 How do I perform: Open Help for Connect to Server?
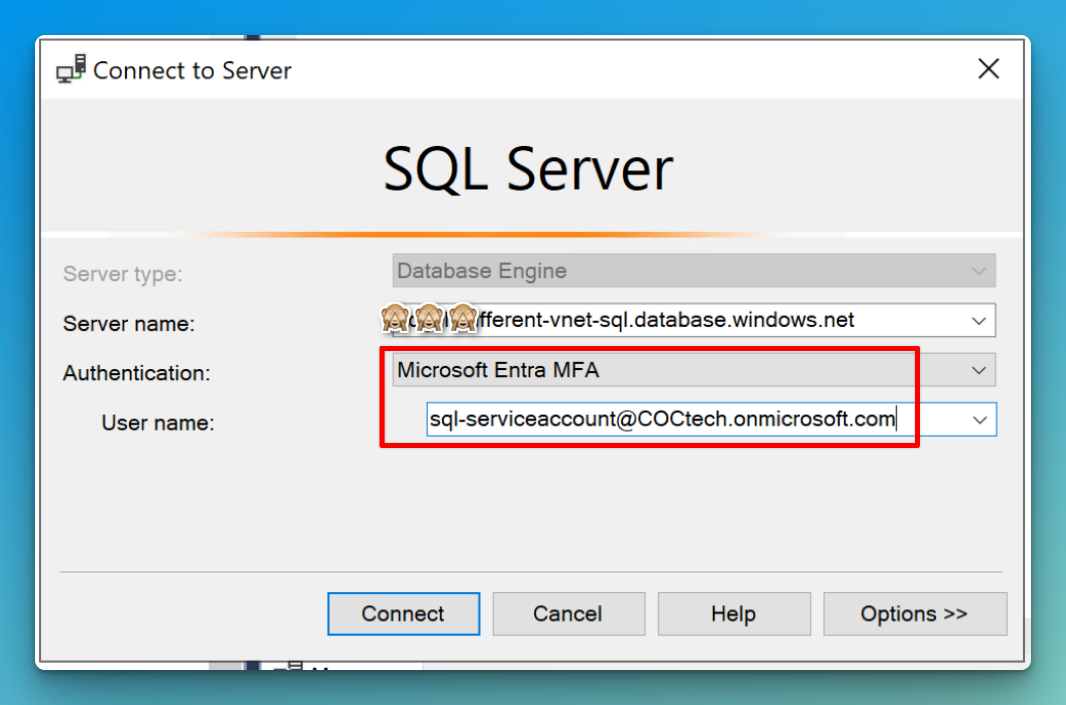pos(734,614)
